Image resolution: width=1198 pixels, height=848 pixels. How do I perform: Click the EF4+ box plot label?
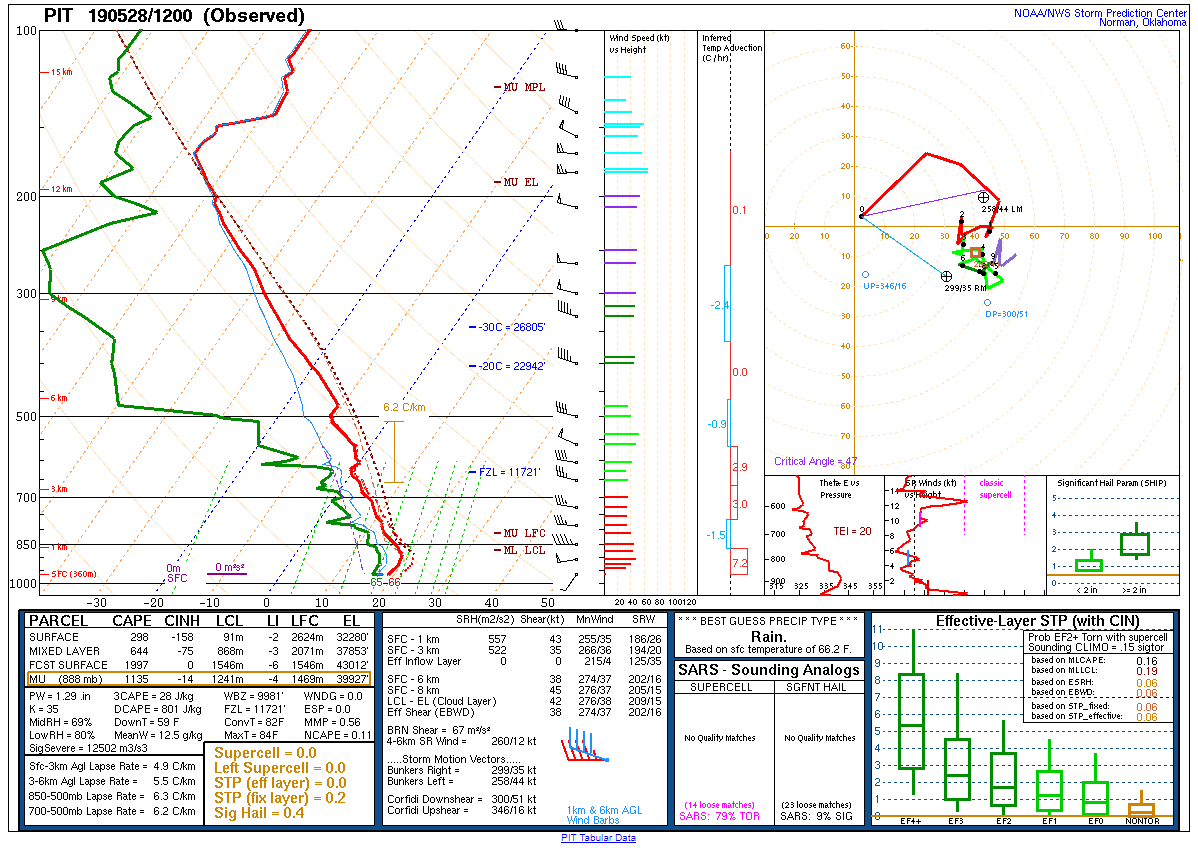[x=910, y=821]
